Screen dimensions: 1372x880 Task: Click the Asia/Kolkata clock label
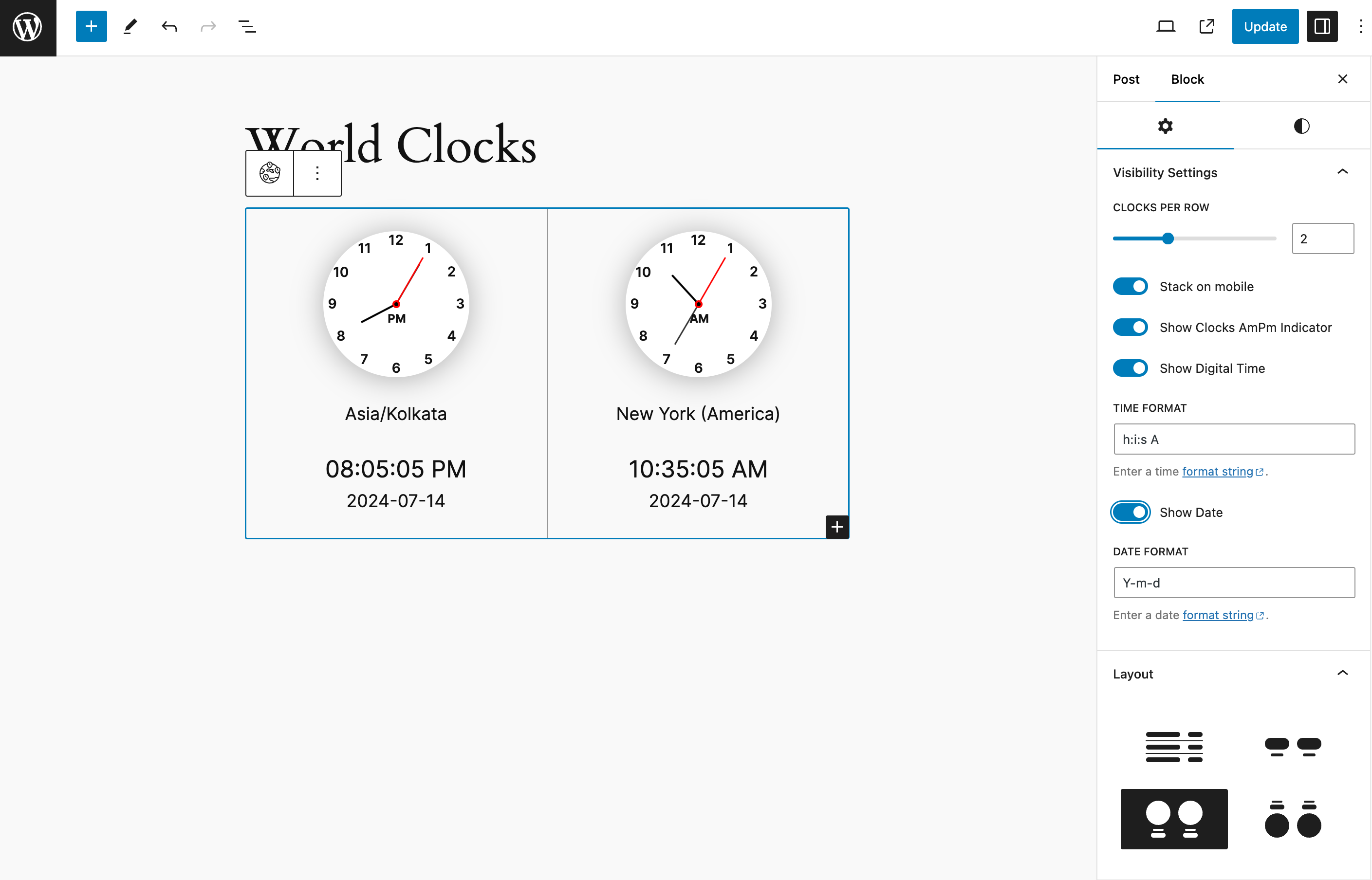coord(396,414)
